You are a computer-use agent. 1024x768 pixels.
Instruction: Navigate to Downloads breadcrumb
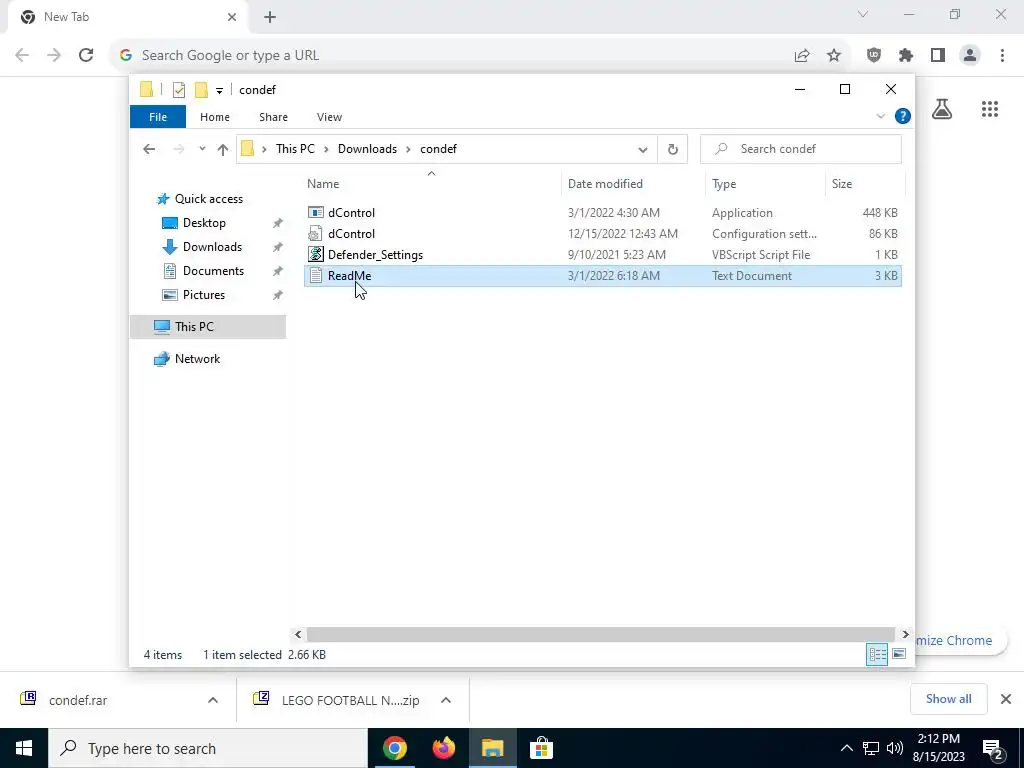click(x=367, y=149)
